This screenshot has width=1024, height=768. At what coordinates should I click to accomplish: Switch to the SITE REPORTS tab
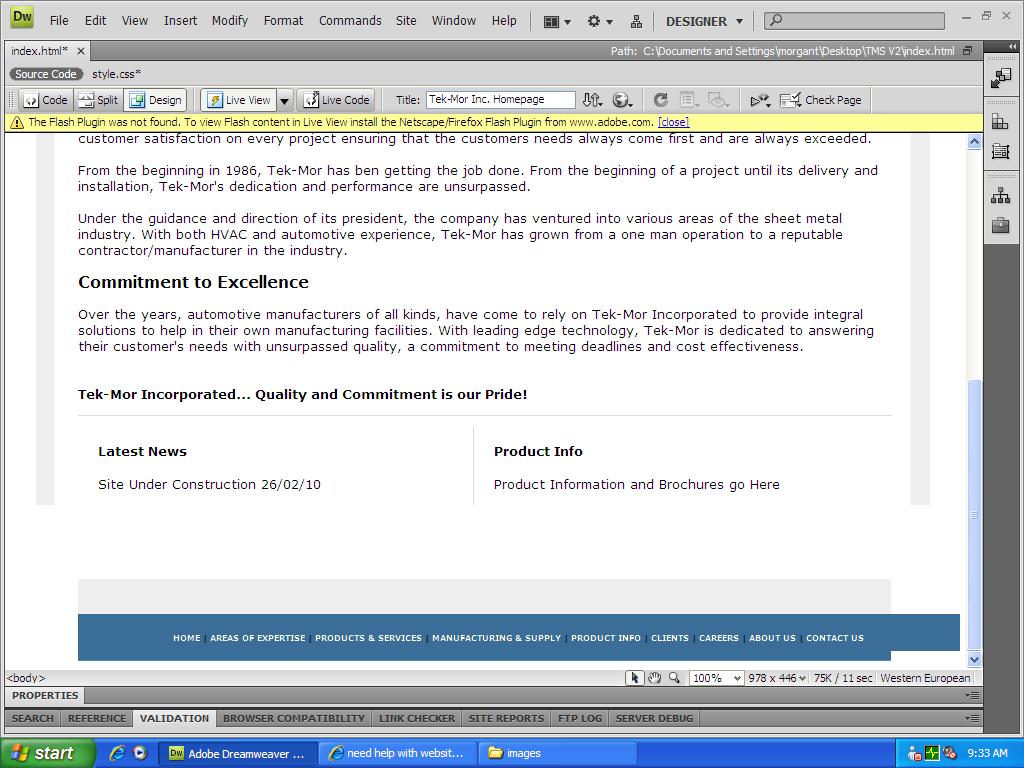pyautogui.click(x=506, y=718)
